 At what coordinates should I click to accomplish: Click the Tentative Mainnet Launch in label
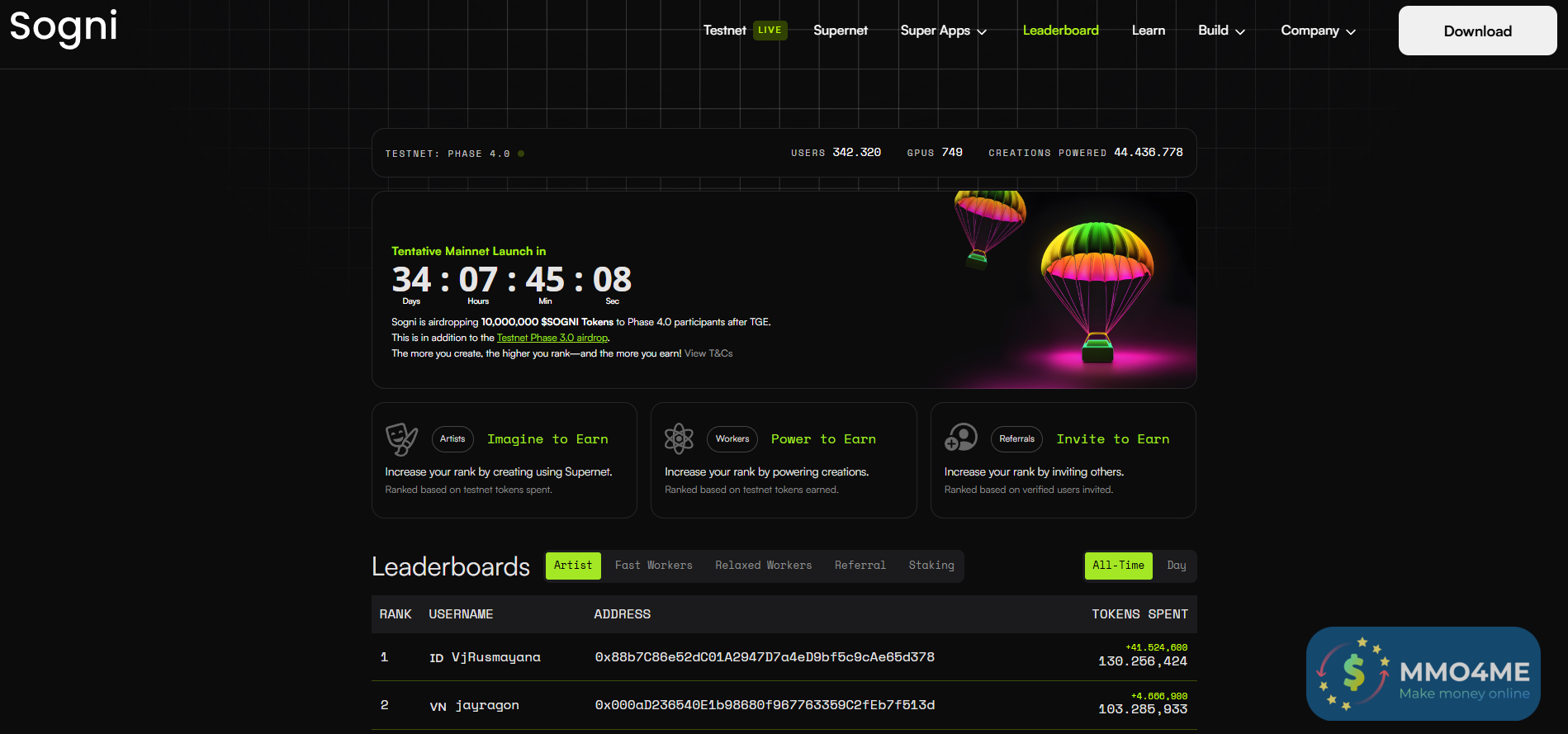(x=468, y=251)
